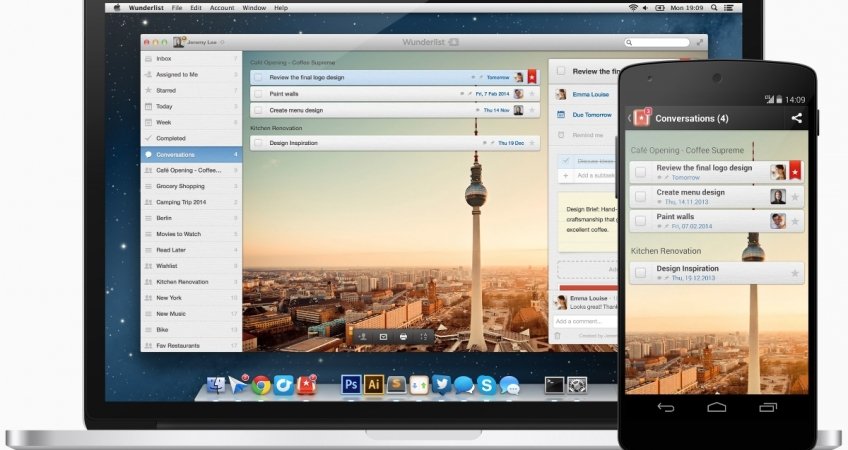
Task: Open the paper-plane mail app in dock
Action: (x=238, y=384)
